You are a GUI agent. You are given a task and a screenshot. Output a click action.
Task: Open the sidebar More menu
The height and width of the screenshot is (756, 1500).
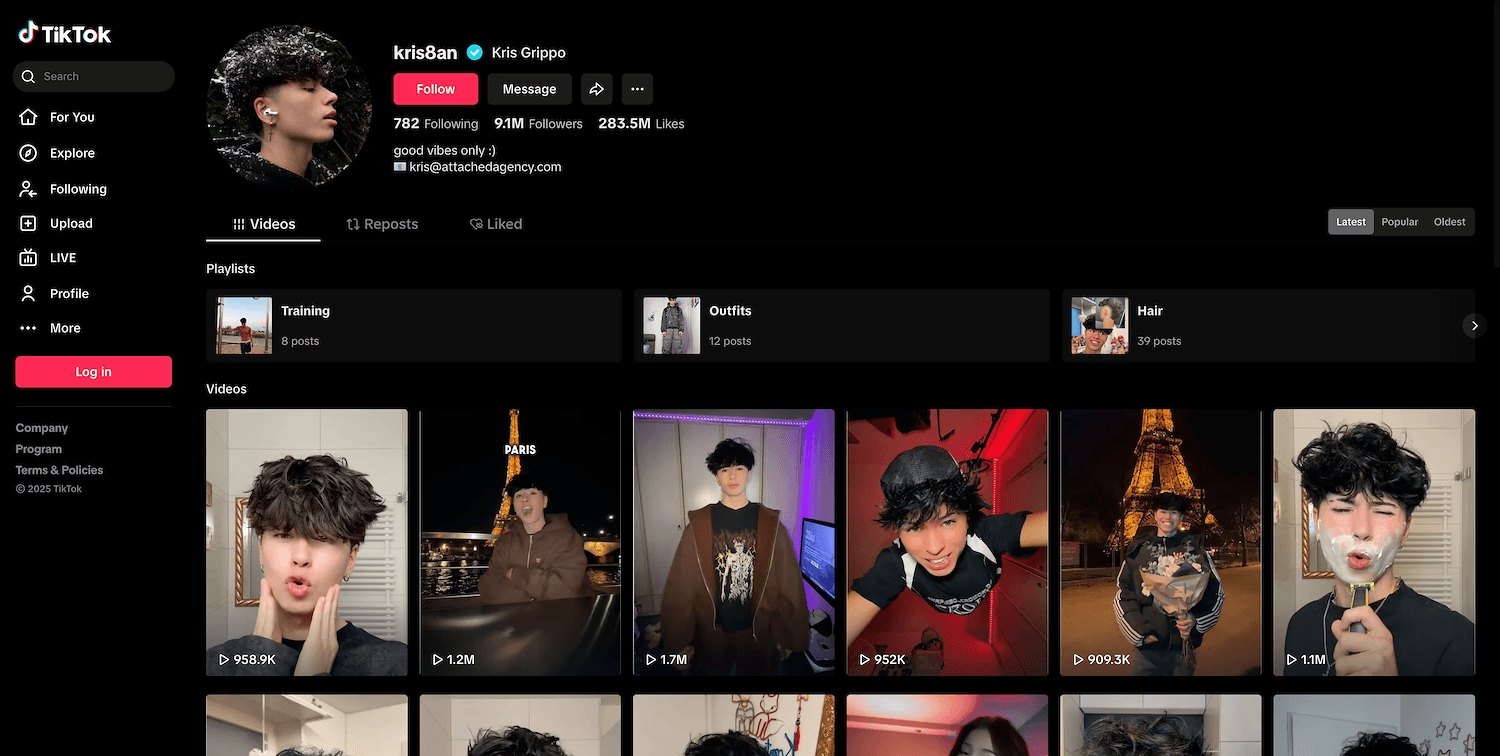point(65,328)
